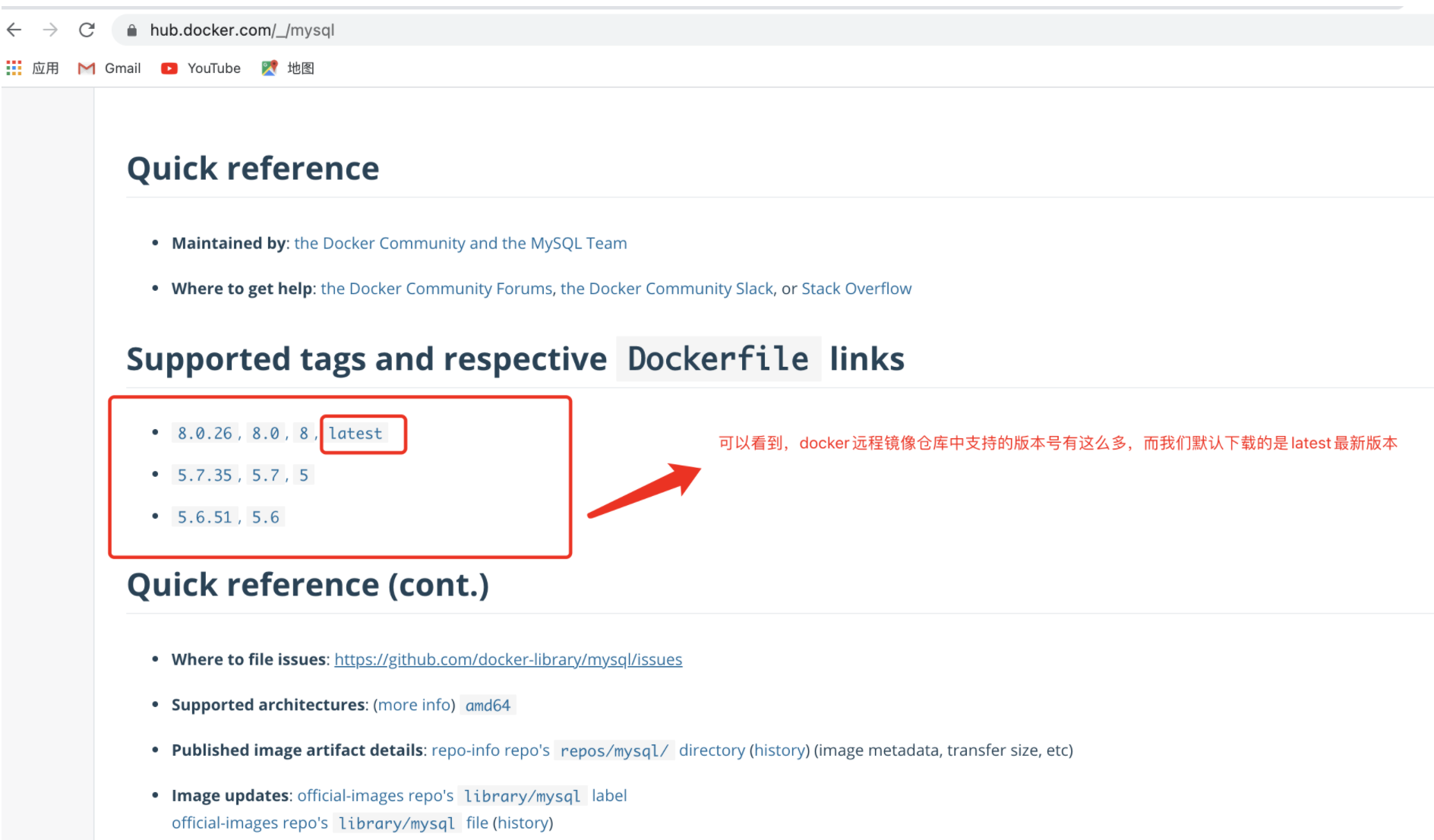The height and width of the screenshot is (840, 1434).
Task: Click the browser back arrow
Action: 14,30
